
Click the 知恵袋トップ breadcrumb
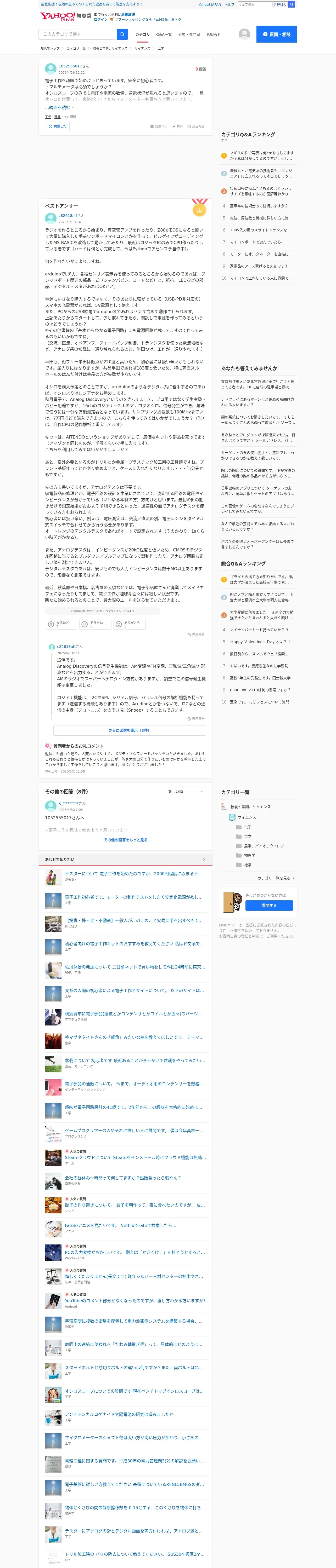(x=50, y=48)
